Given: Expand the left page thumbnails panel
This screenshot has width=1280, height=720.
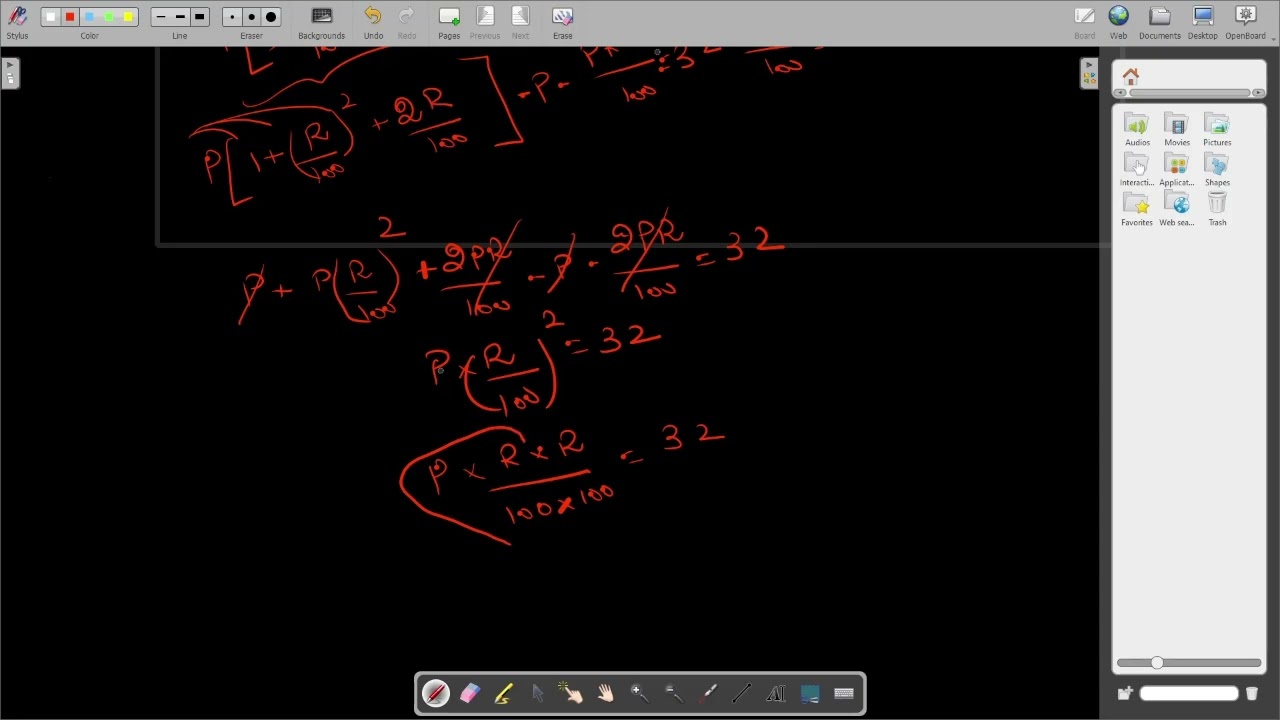Looking at the screenshot, I should point(10,73).
